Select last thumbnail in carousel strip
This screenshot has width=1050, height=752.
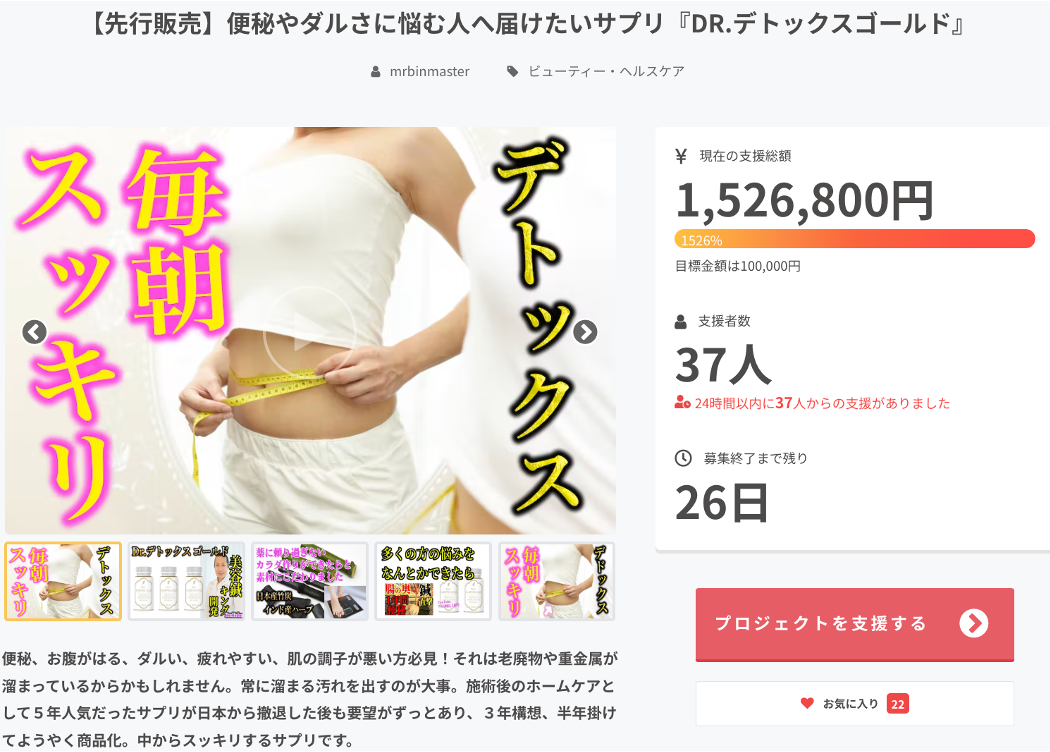[556, 581]
